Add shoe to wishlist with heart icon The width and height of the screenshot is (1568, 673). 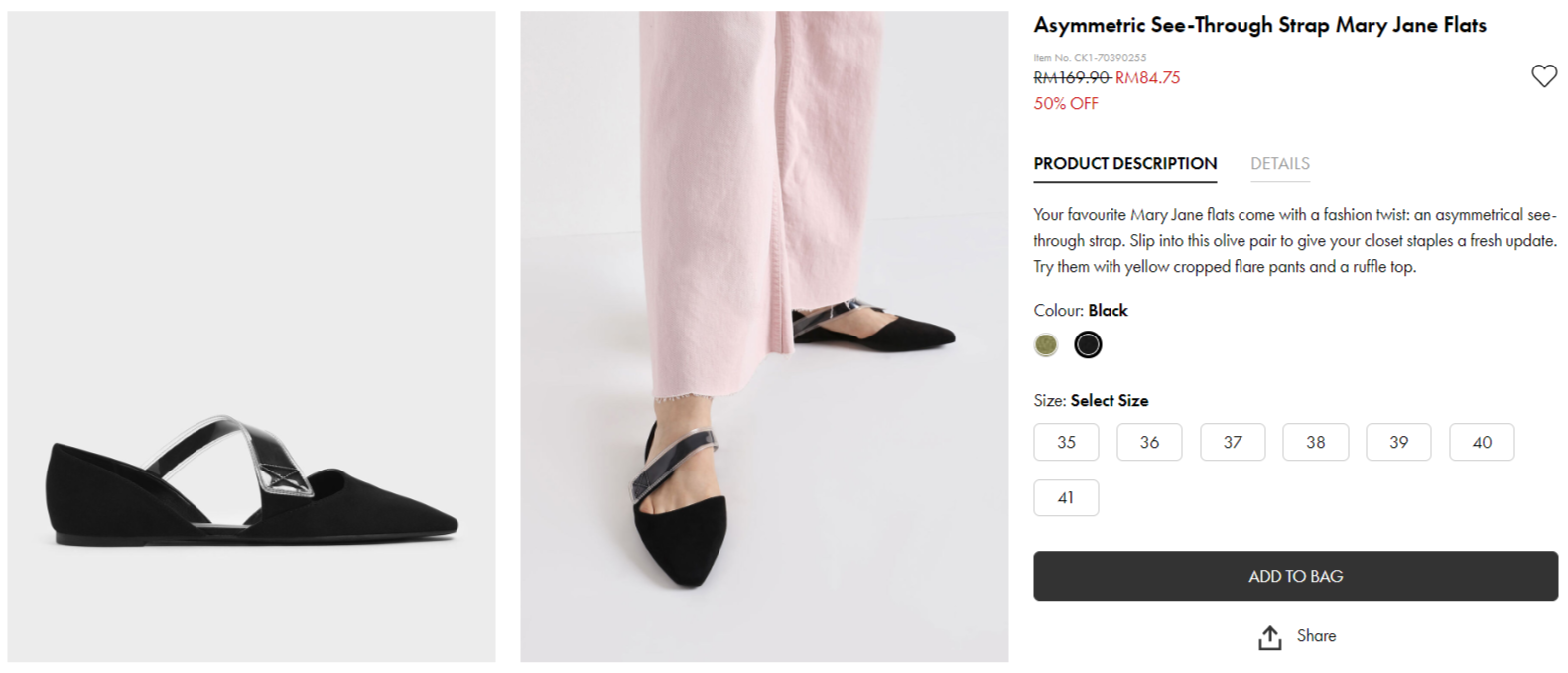[x=1543, y=76]
